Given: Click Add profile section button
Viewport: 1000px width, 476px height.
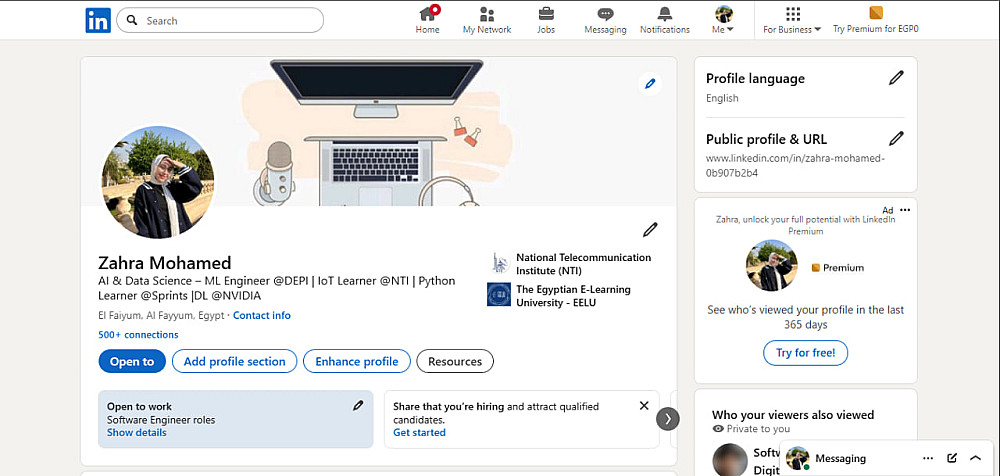Looking at the screenshot, I should pos(235,361).
